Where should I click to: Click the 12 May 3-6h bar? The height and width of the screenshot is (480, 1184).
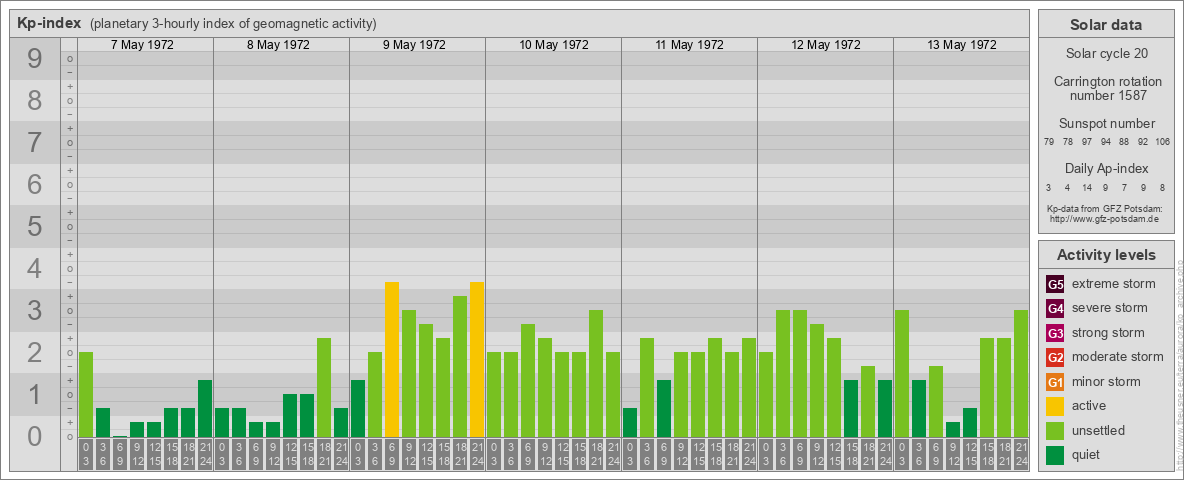(783, 374)
